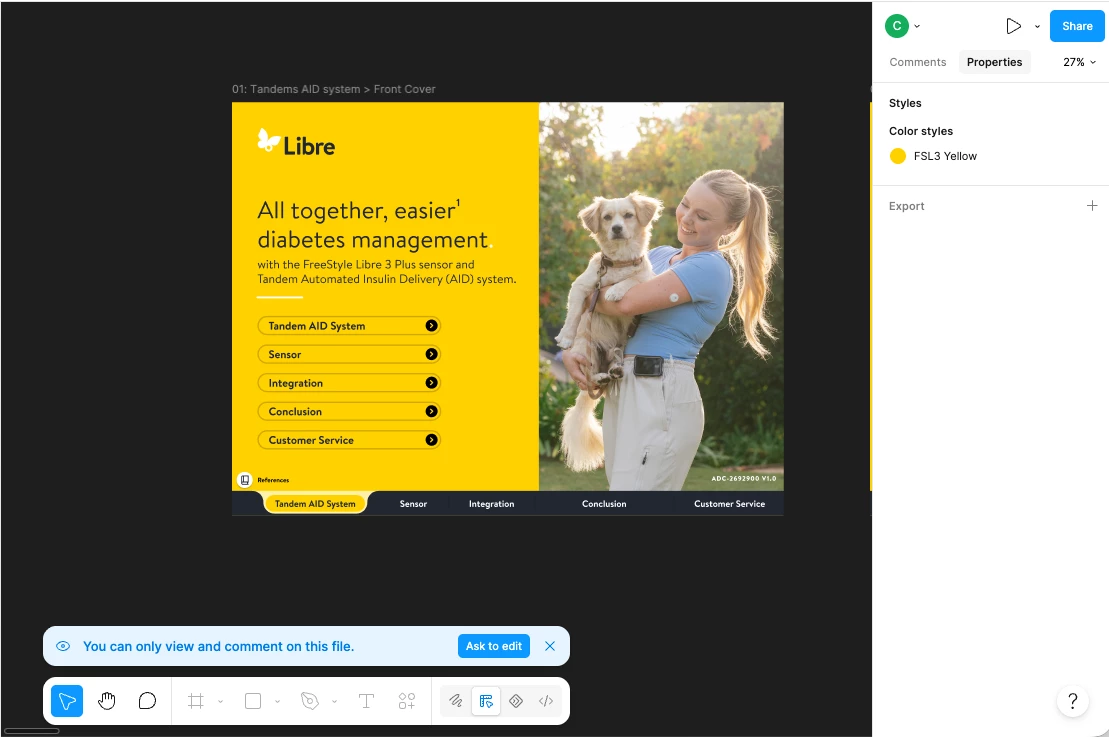
Task: Switch to the Comments tab
Action: [x=917, y=62]
